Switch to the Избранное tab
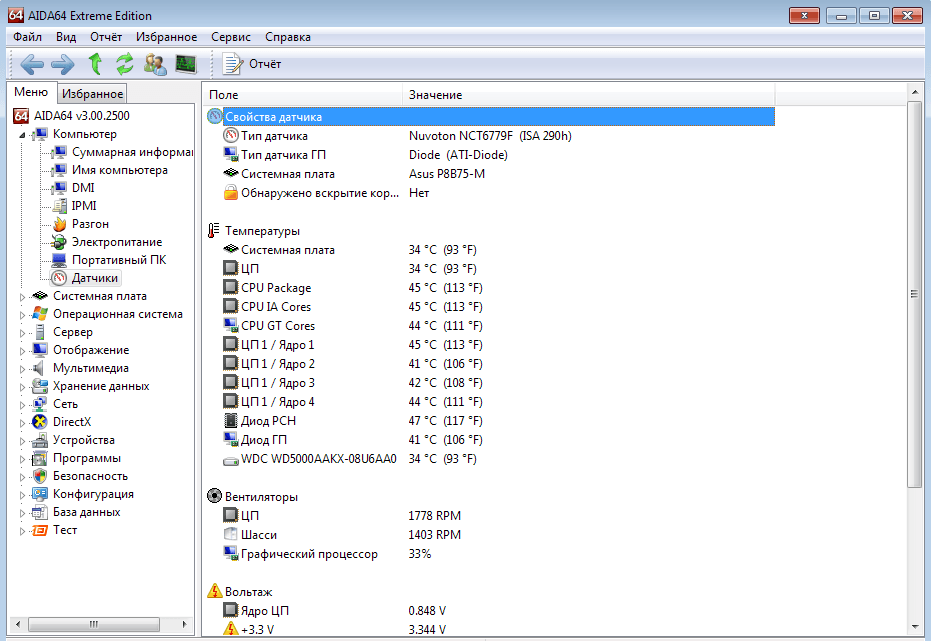Screen dimensions: 931x641 [93, 94]
